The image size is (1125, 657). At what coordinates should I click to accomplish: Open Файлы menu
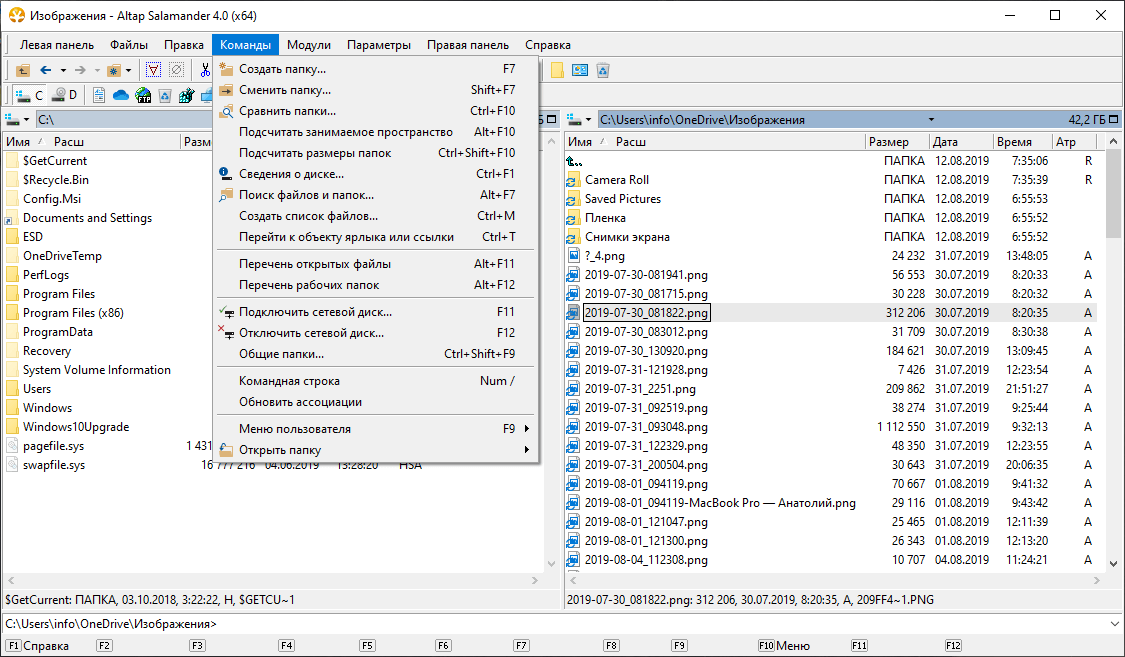(x=129, y=44)
